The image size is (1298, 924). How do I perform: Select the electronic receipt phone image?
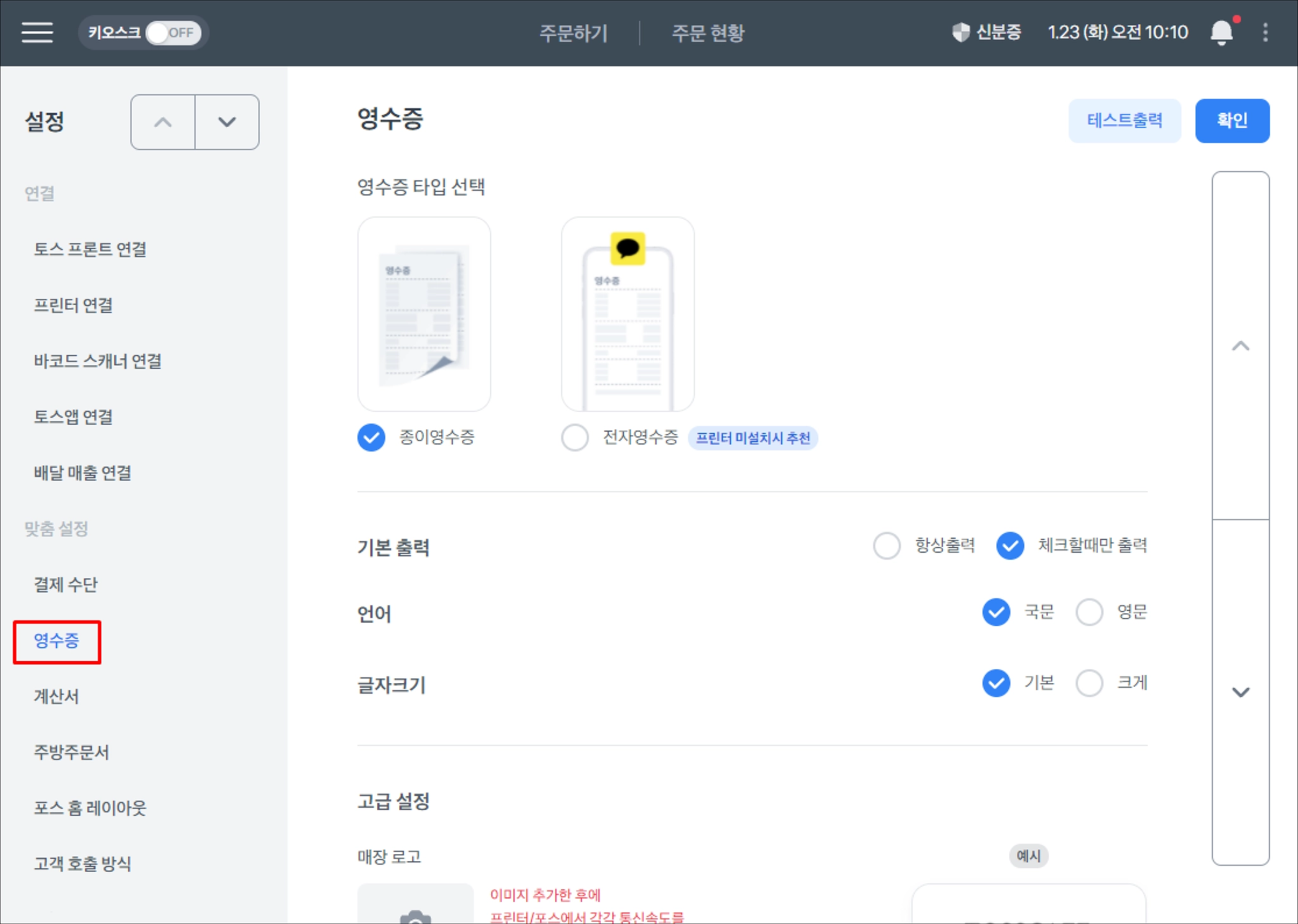click(627, 314)
